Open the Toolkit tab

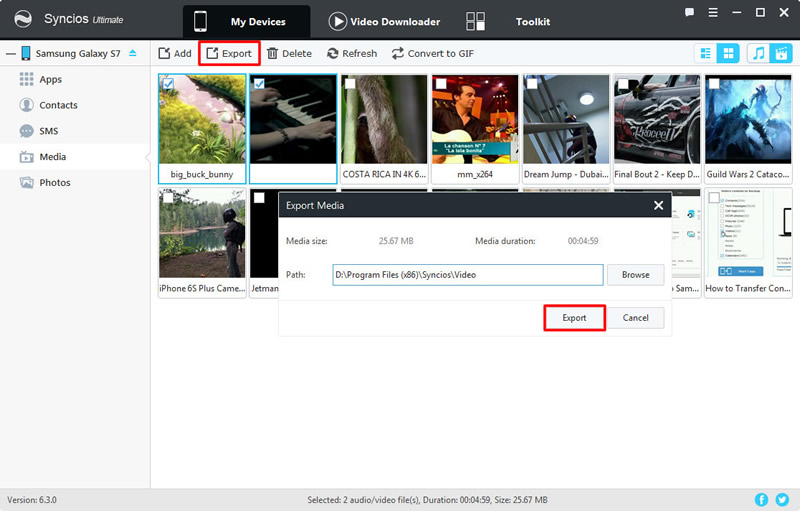508,22
